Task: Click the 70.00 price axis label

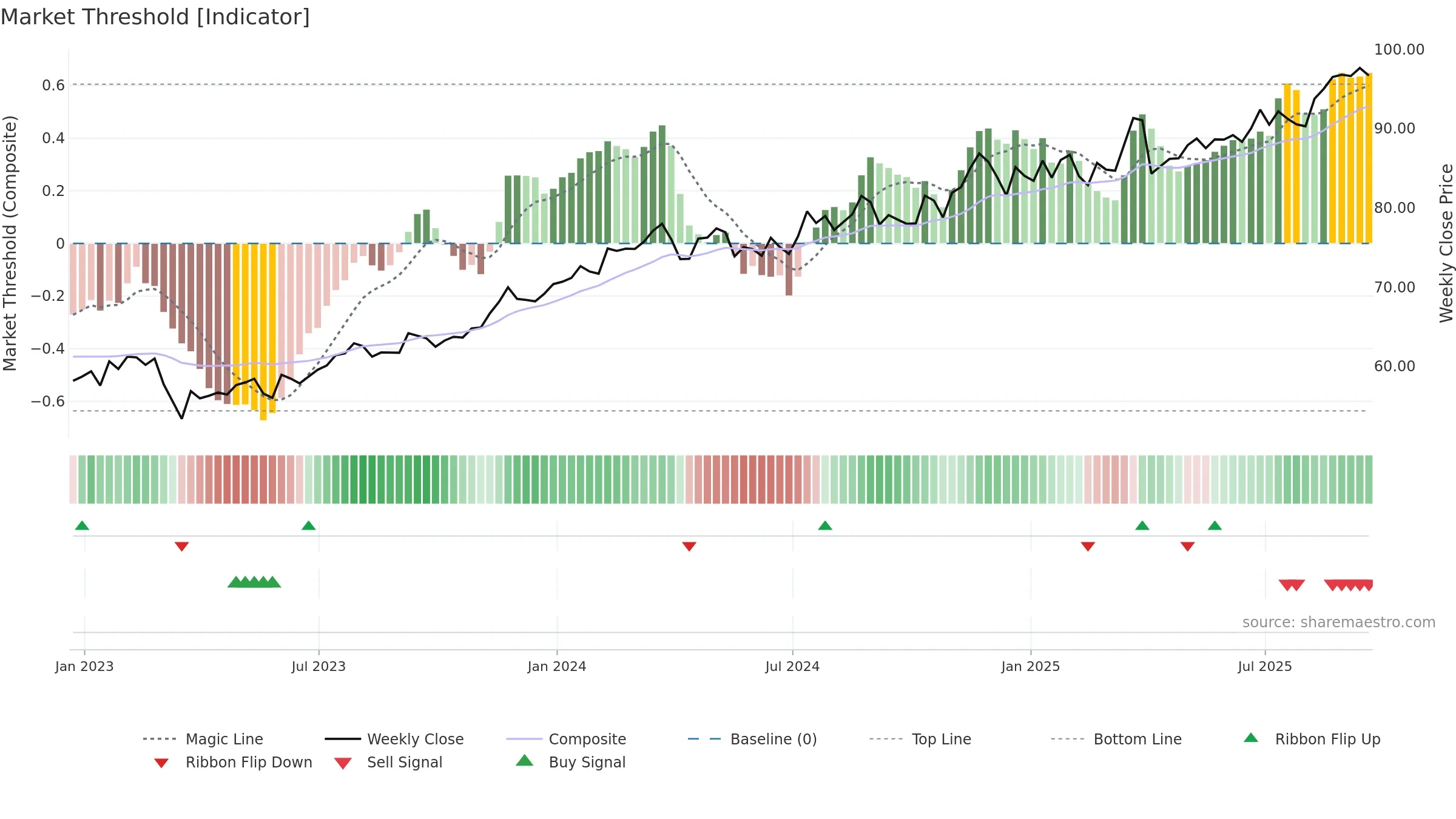Action: point(1395,287)
